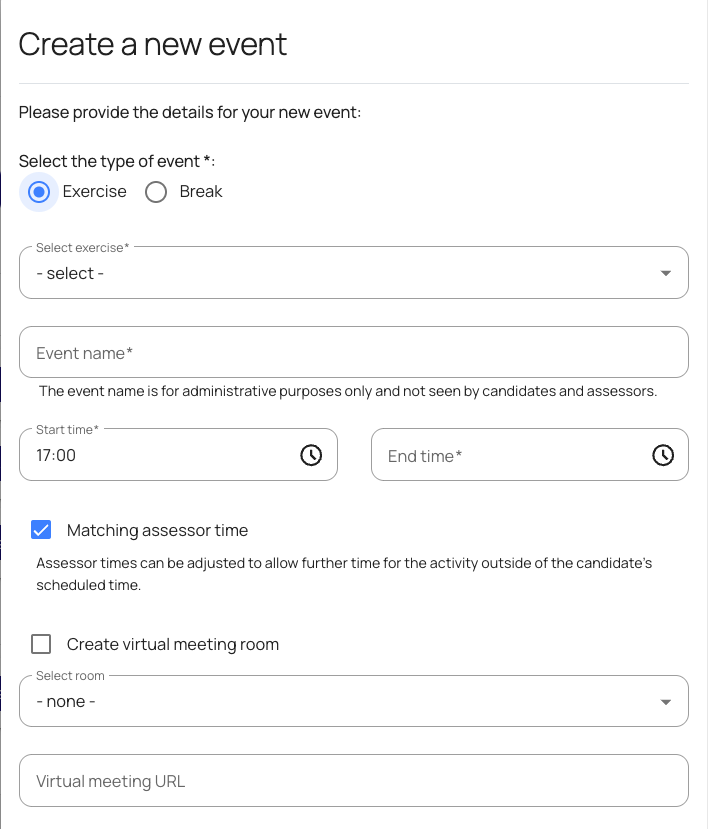Click into the End time field

(510, 456)
